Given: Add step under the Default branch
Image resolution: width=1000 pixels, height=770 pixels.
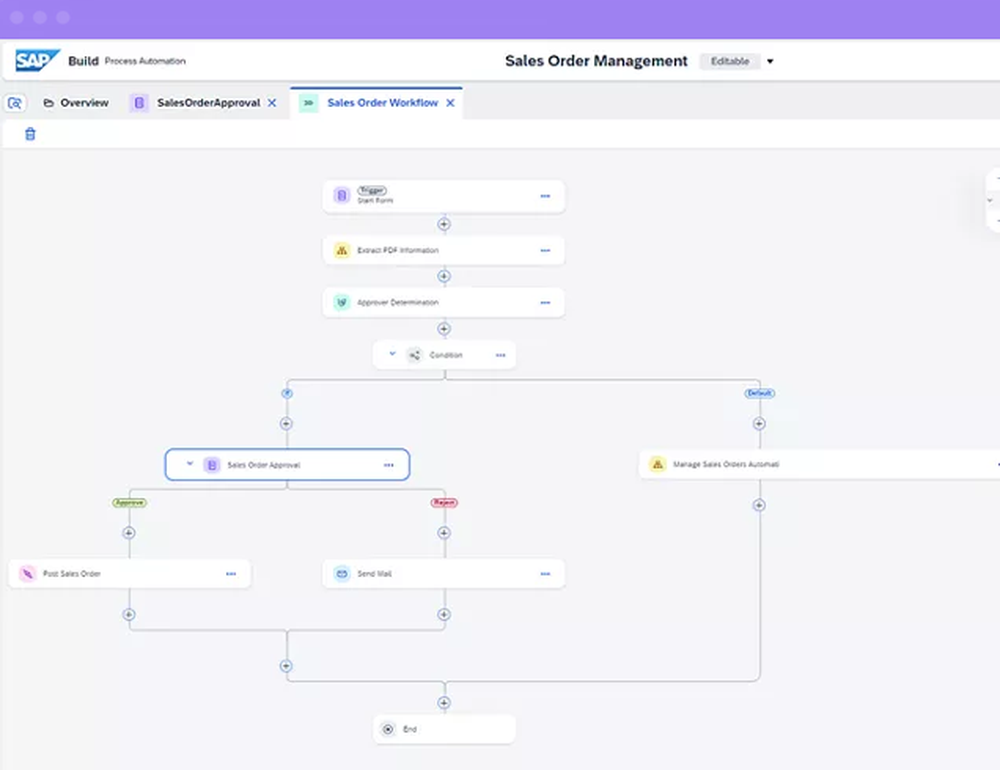Looking at the screenshot, I should [x=759, y=424].
